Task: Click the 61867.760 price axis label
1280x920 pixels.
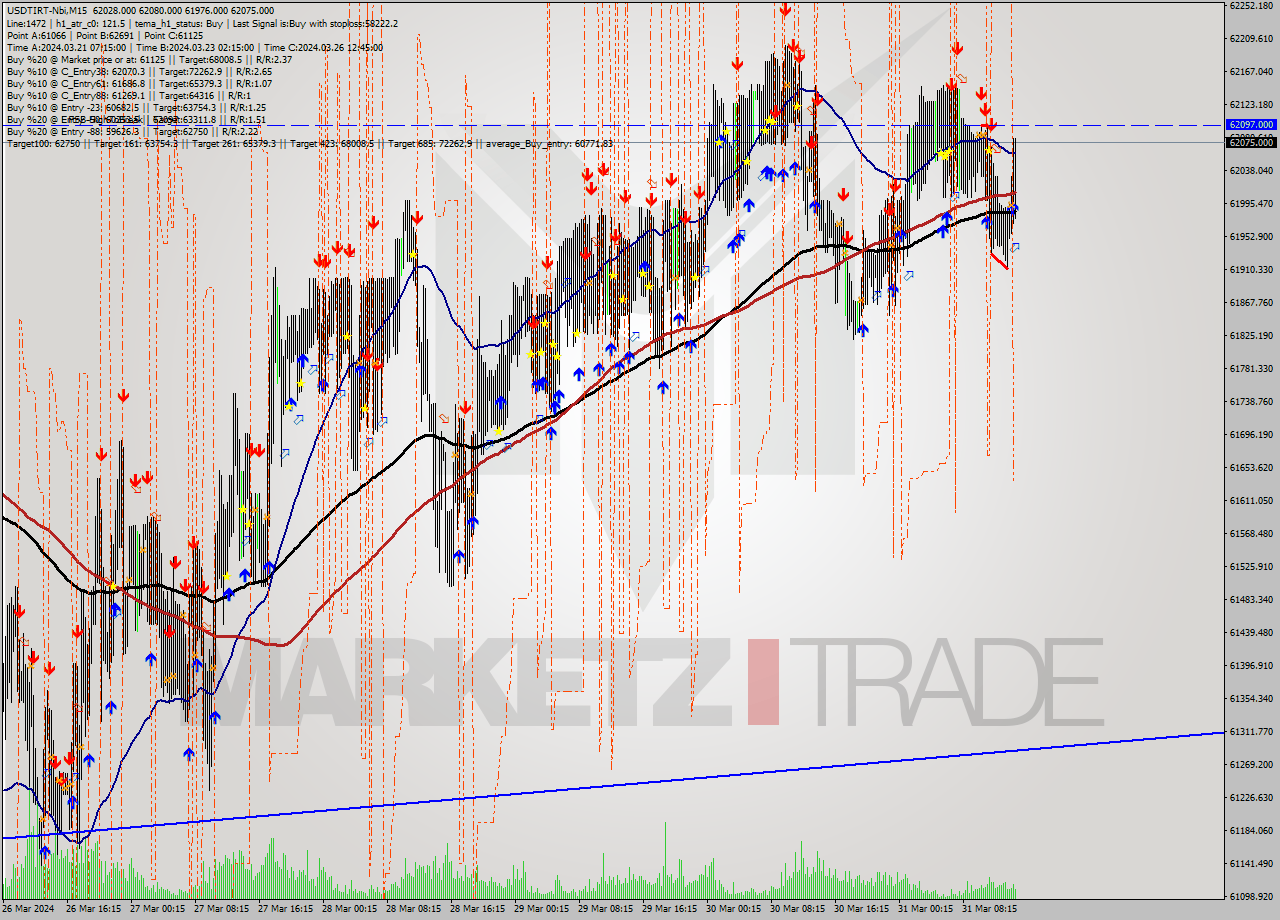Action: pyautogui.click(x=1253, y=302)
